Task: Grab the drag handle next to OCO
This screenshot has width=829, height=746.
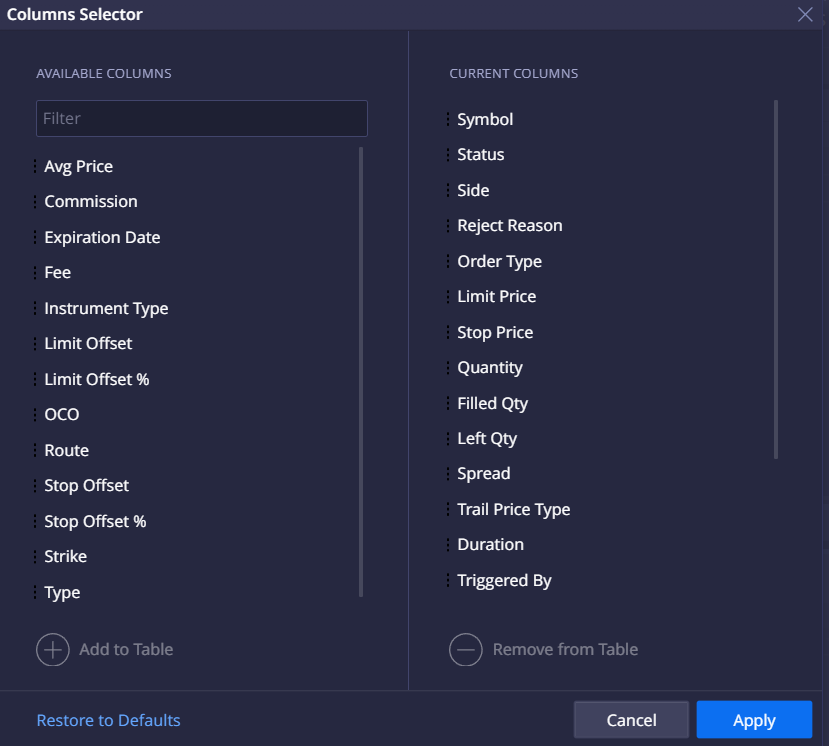Action: click(35, 415)
